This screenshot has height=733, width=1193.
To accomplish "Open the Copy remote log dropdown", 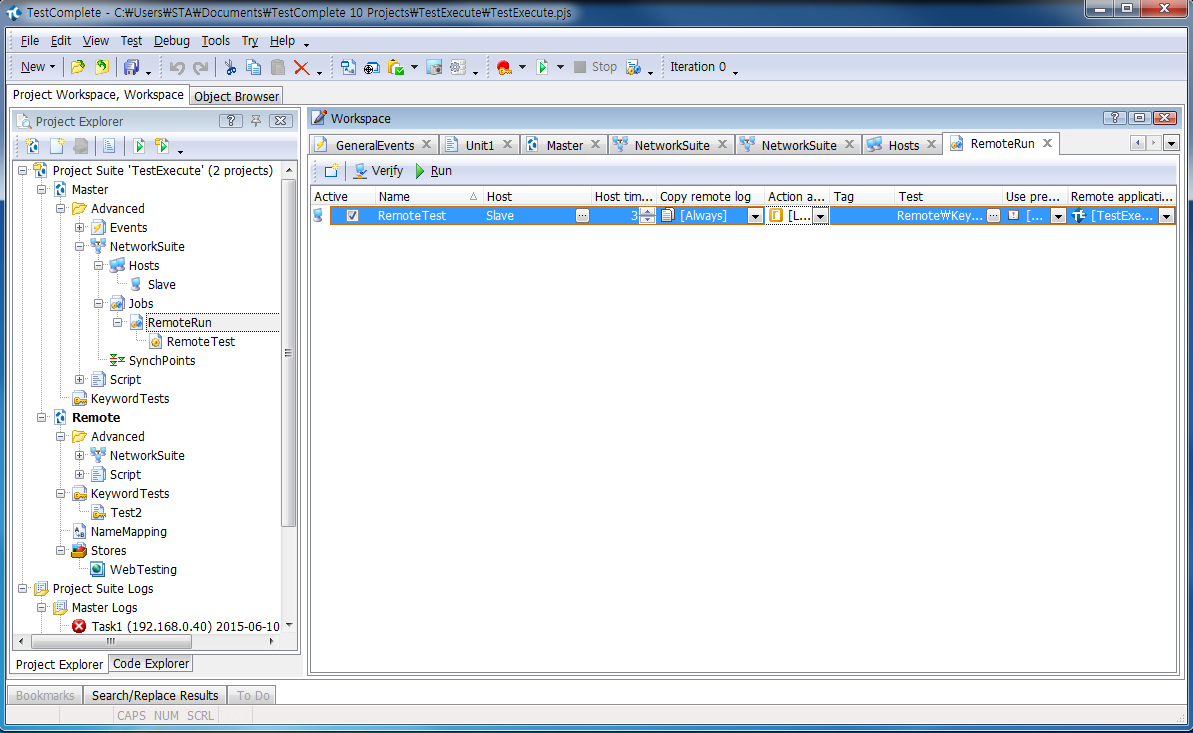I will (755, 216).
